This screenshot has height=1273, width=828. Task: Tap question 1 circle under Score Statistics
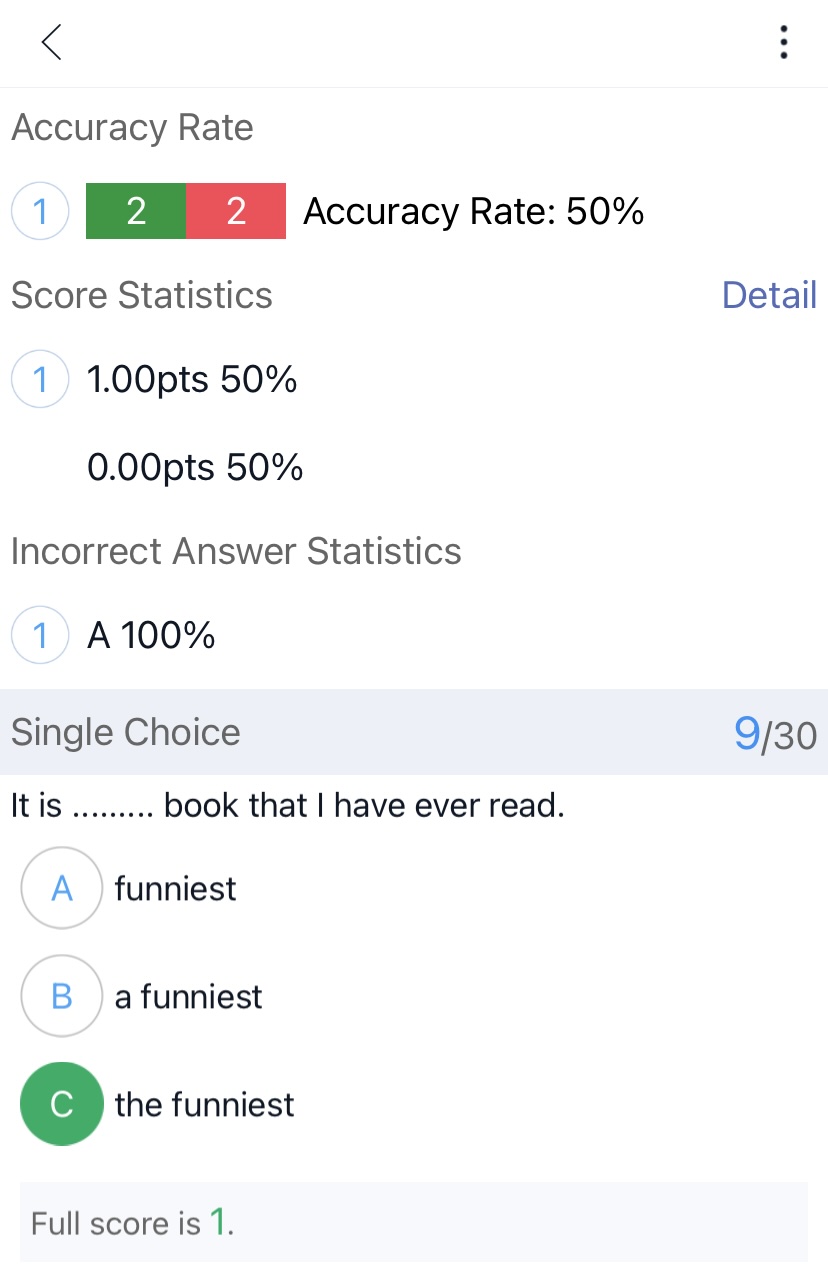pos(40,380)
